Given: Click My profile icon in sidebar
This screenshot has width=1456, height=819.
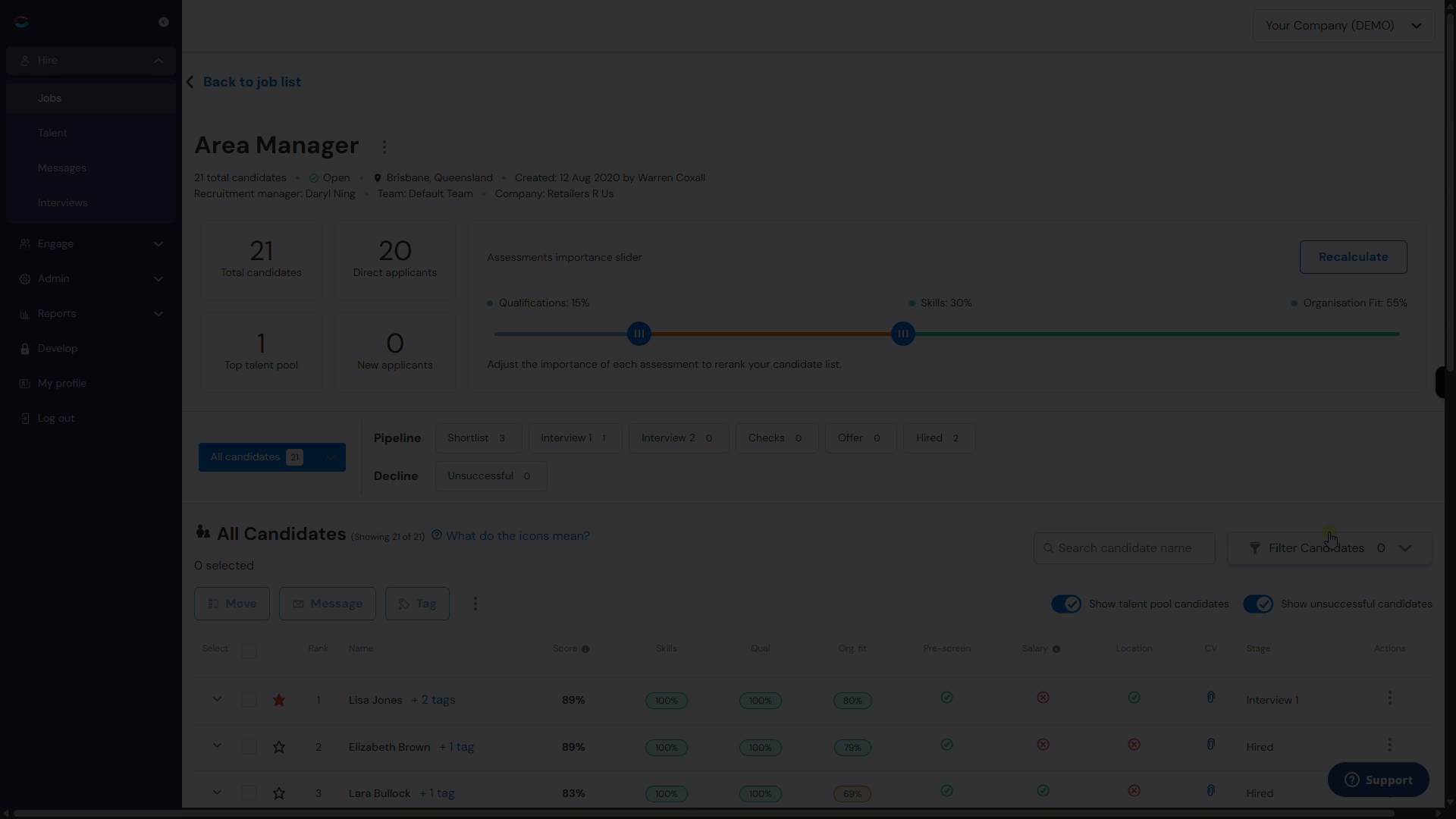Looking at the screenshot, I should [25, 384].
